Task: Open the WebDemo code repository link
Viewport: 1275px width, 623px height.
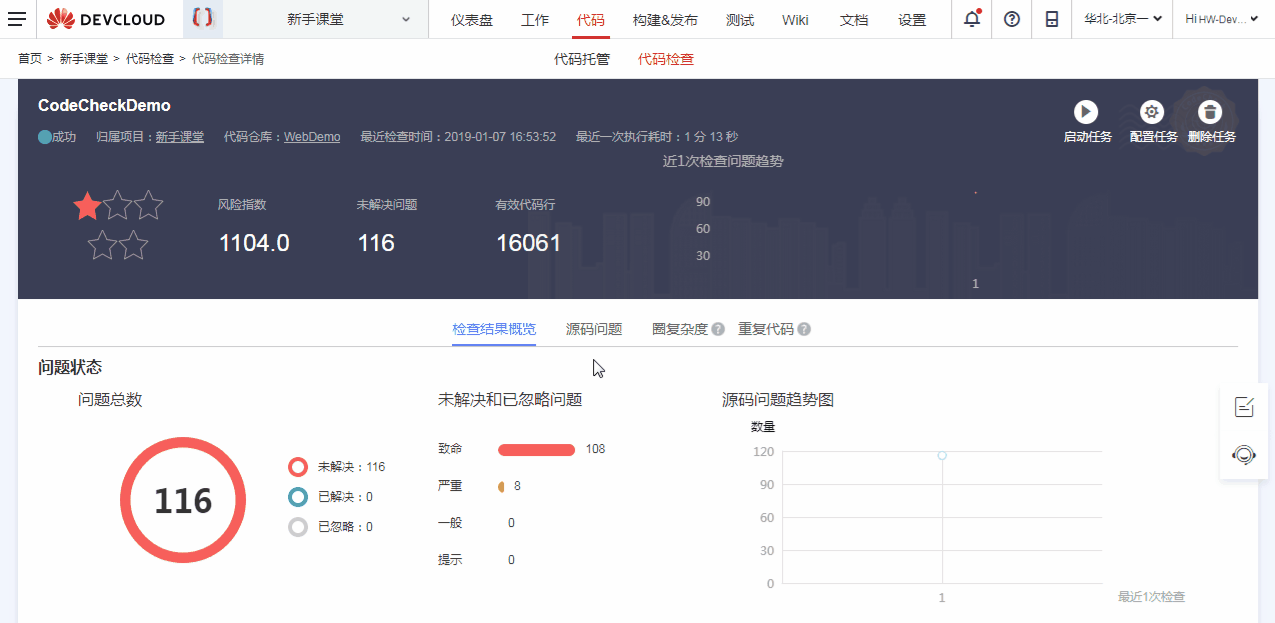Action: point(312,136)
